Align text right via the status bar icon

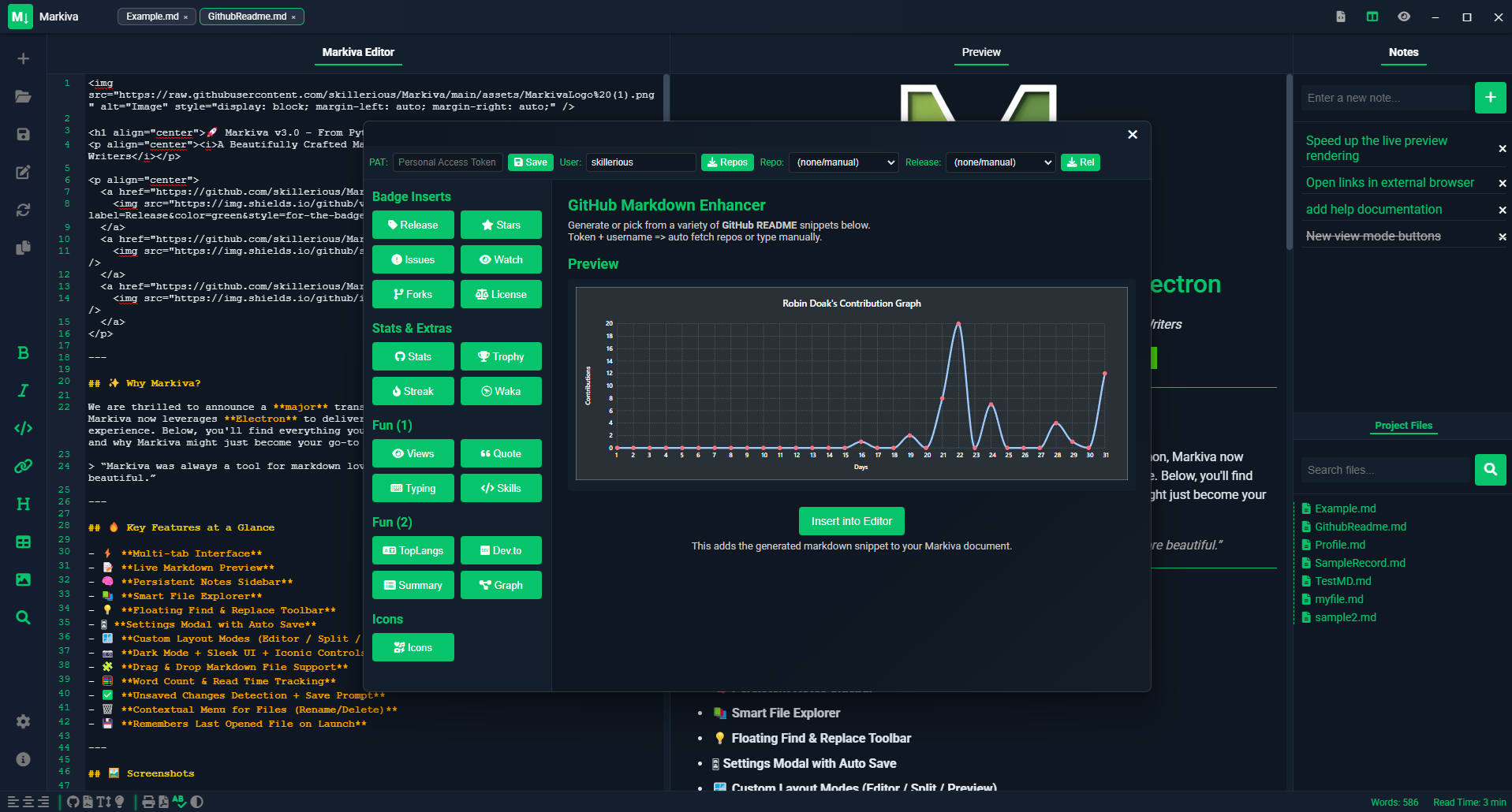[x=43, y=802]
